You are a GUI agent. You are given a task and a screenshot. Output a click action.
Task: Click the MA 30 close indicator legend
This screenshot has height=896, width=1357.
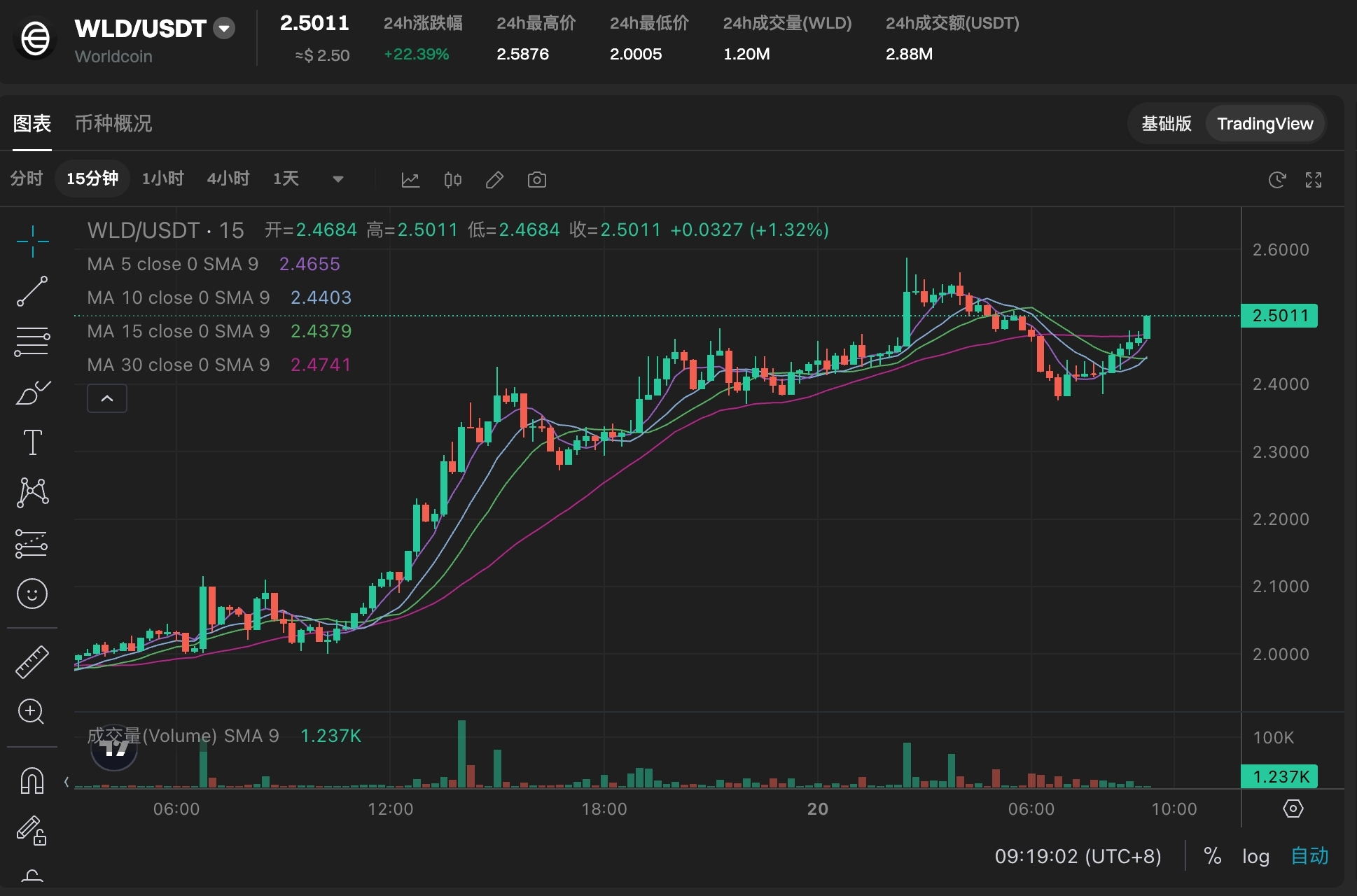(x=179, y=365)
